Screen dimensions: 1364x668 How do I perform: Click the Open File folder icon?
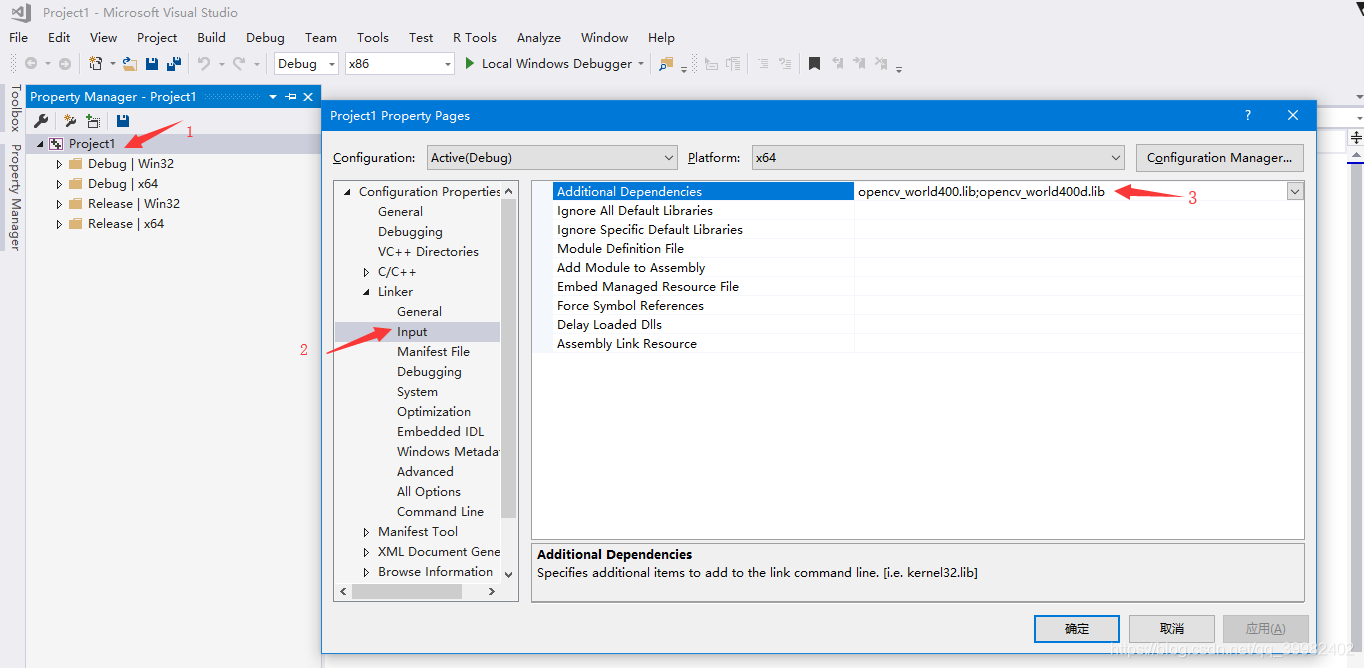pyautogui.click(x=130, y=64)
